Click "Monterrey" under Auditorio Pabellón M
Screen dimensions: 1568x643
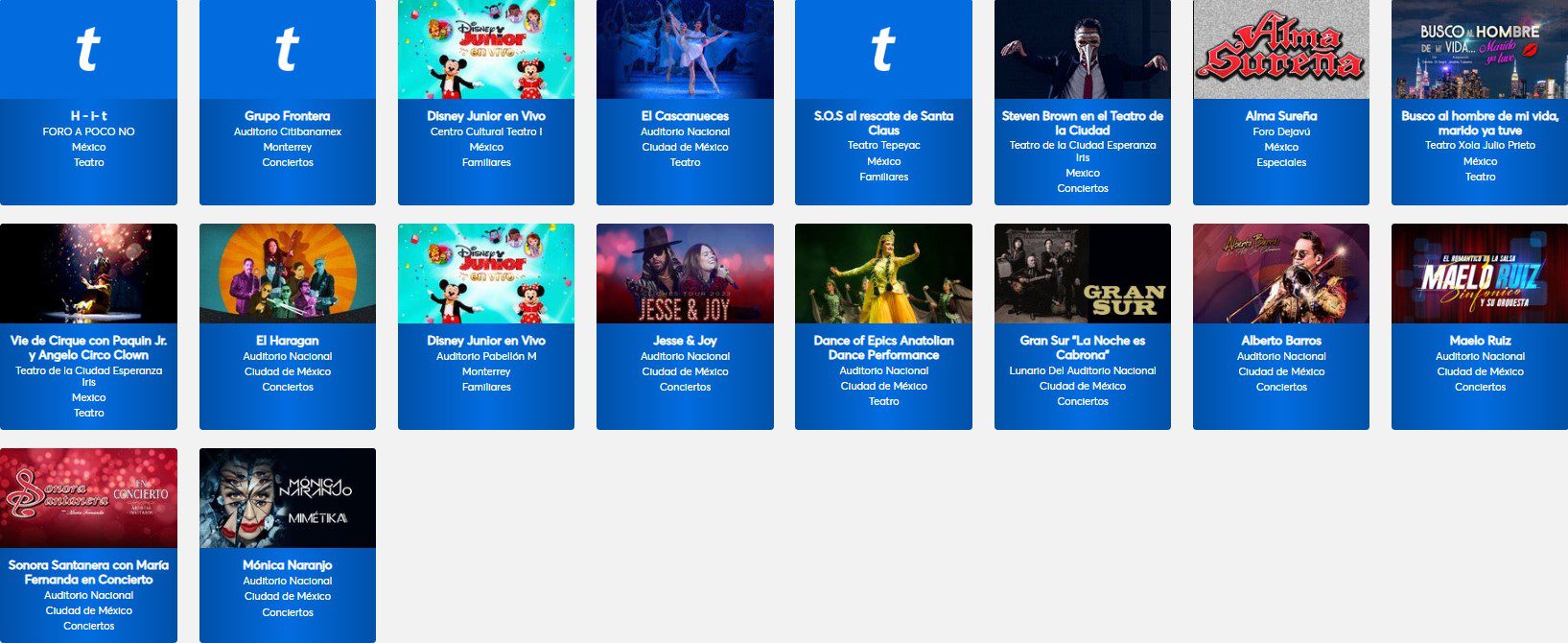point(486,371)
